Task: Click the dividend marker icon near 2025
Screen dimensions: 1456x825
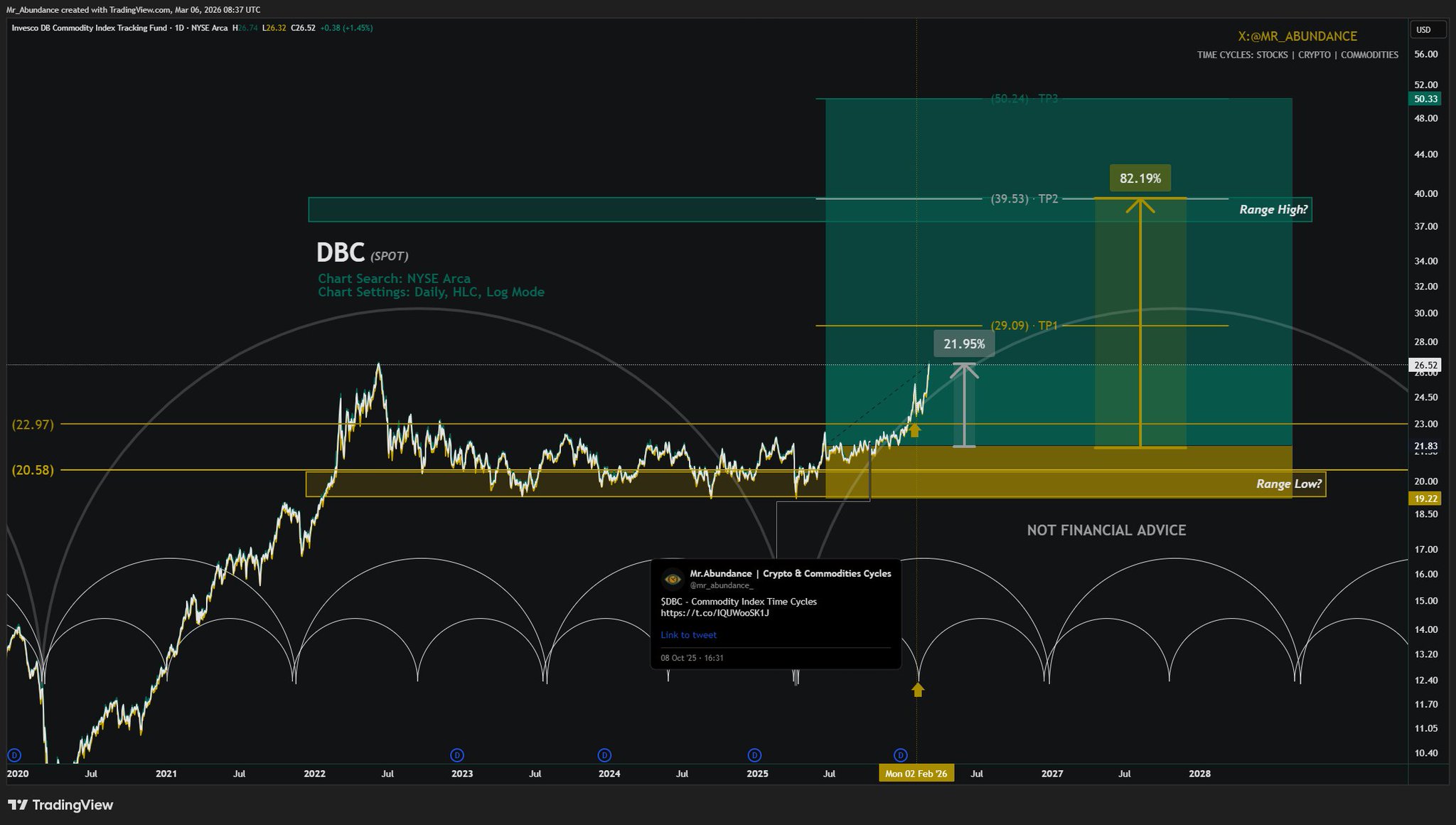Action: [x=755, y=755]
